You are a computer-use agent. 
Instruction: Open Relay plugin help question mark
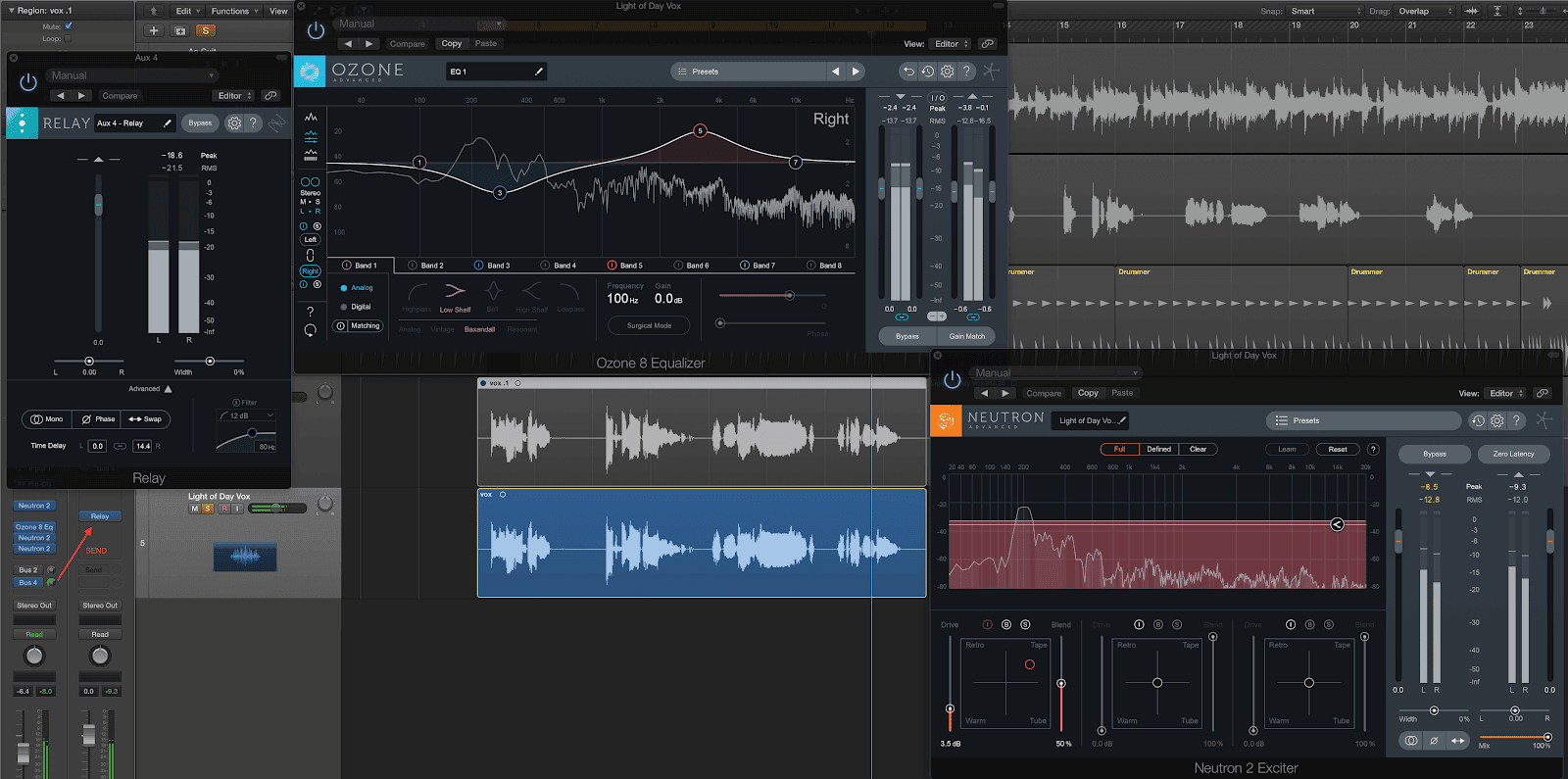[x=253, y=123]
